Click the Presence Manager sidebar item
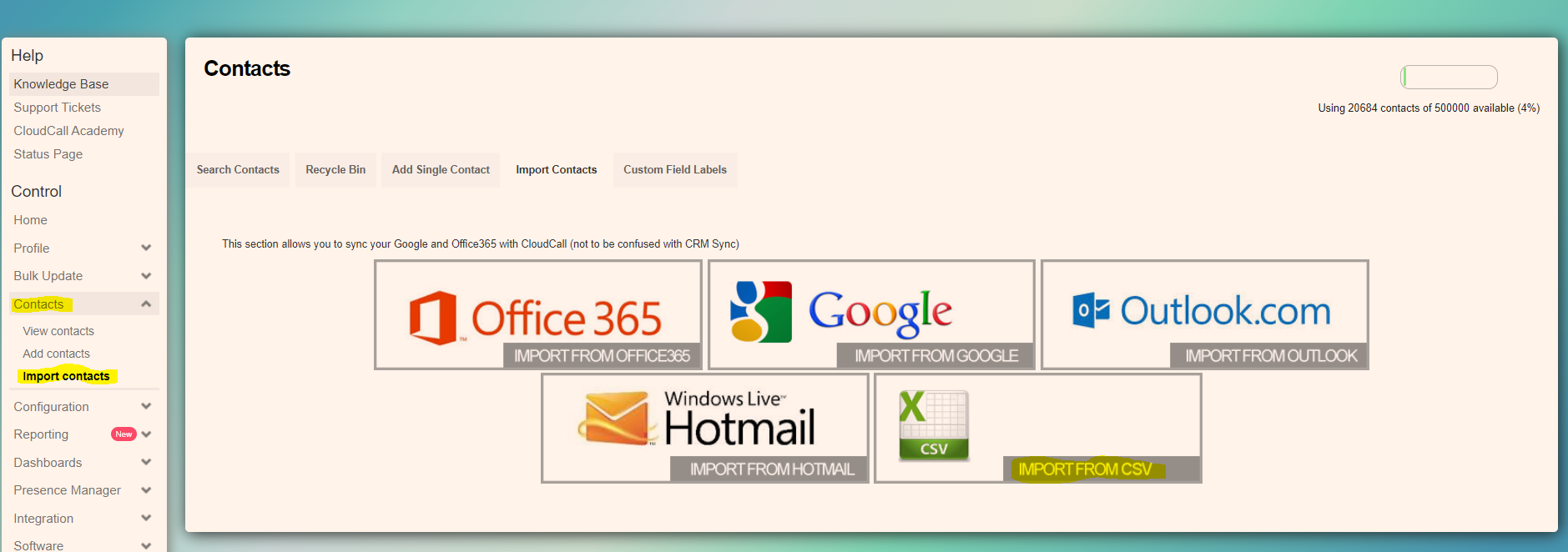Screen dimensions: 1568x552 click(x=67, y=490)
